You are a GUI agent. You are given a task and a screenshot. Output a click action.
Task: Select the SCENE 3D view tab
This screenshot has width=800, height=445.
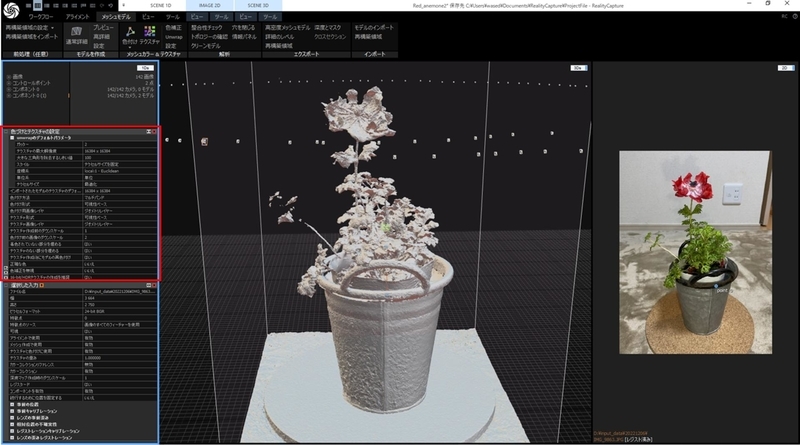[258, 6]
